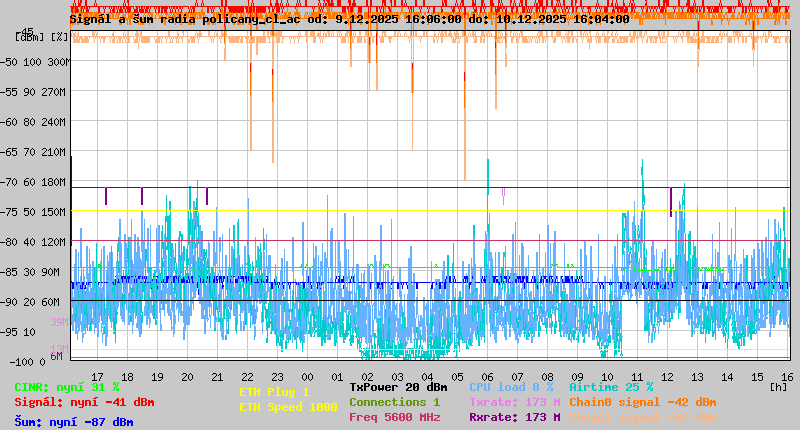This screenshot has height=430, width=800.
Task: Click the Chain0 signal -42 dBm legend entry
Action: coord(642,402)
